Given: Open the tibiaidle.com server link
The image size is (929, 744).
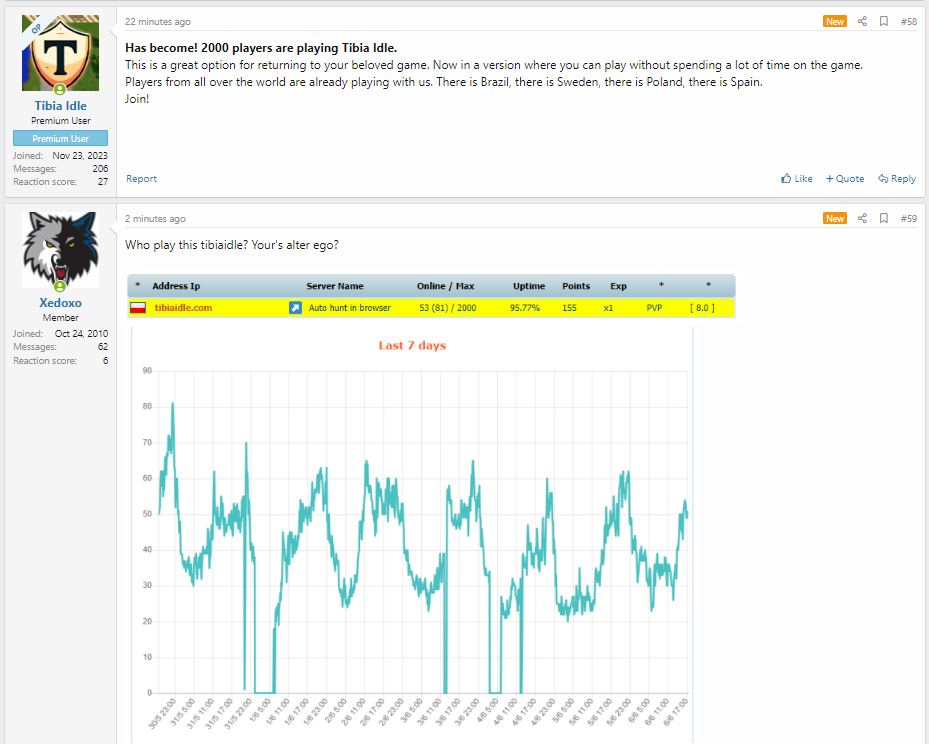Looking at the screenshot, I should click(183, 308).
